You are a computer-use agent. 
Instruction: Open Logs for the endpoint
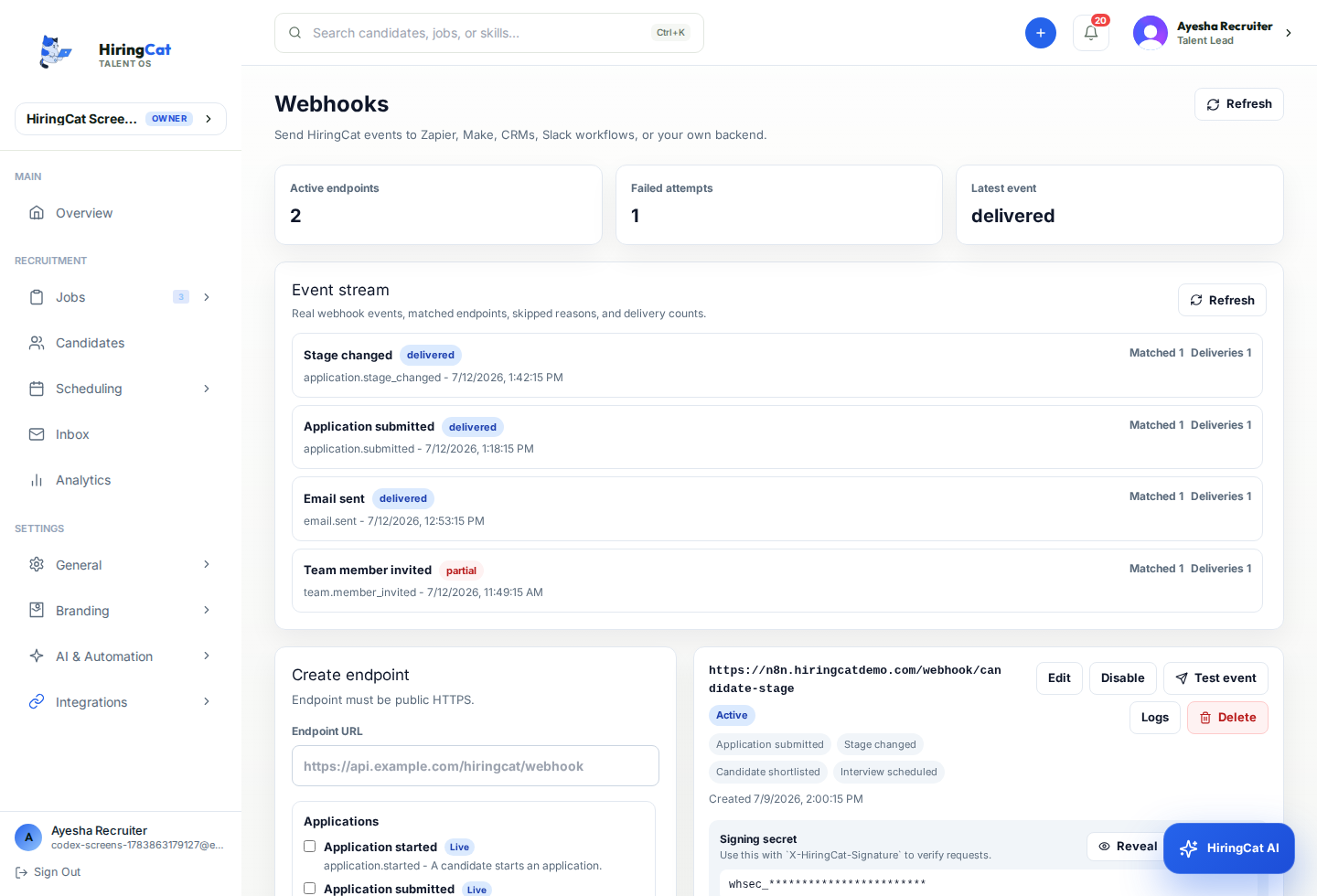1155,718
